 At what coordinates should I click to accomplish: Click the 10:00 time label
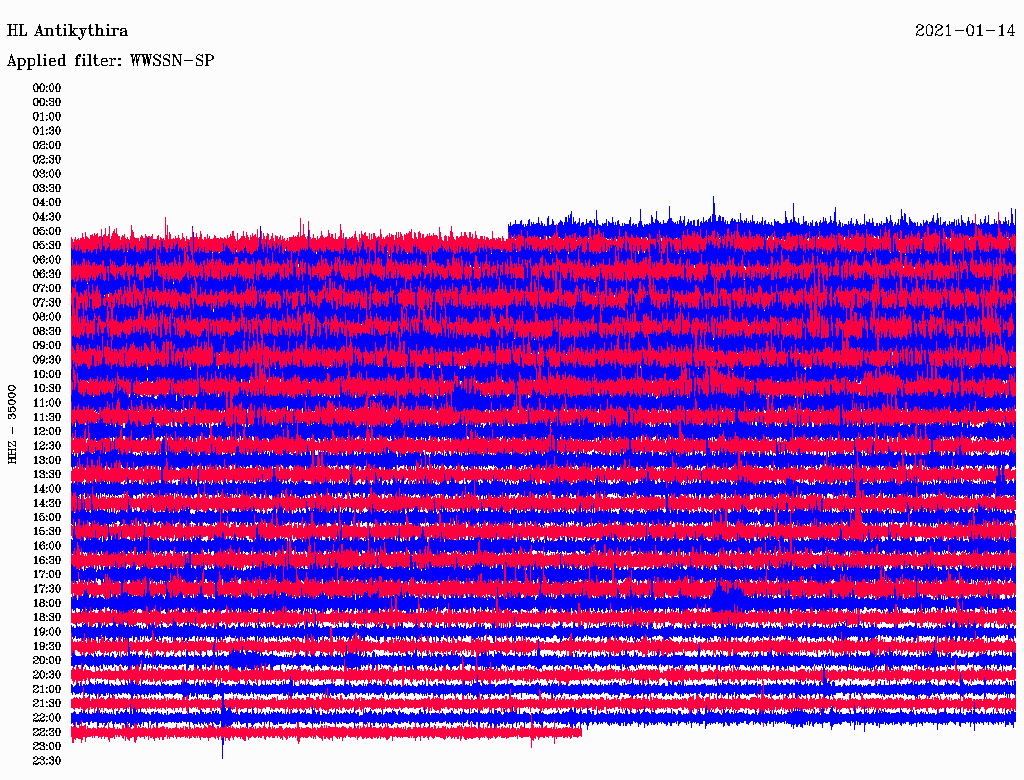pyautogui.click(x=47, y=374)
